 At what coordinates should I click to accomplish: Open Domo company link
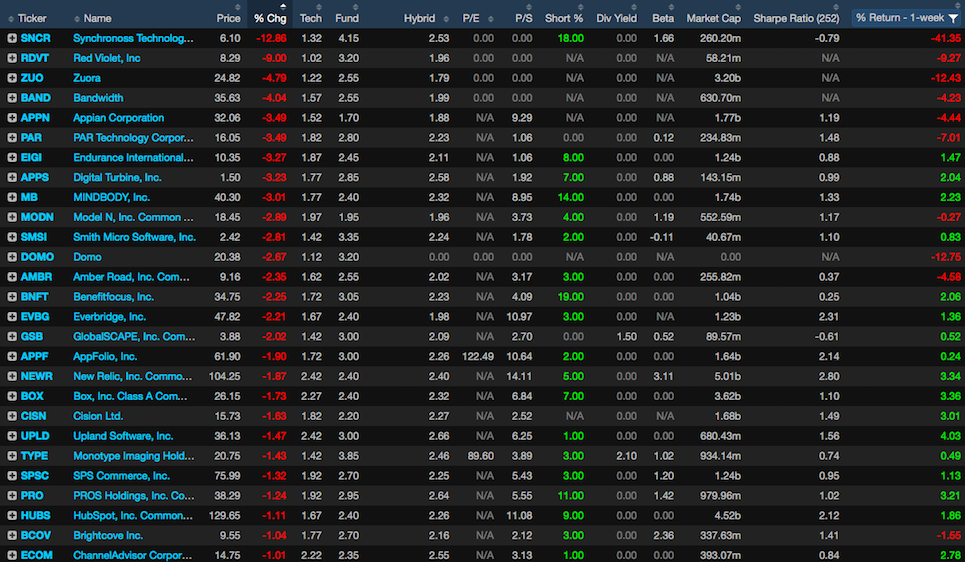click(87, 257)
